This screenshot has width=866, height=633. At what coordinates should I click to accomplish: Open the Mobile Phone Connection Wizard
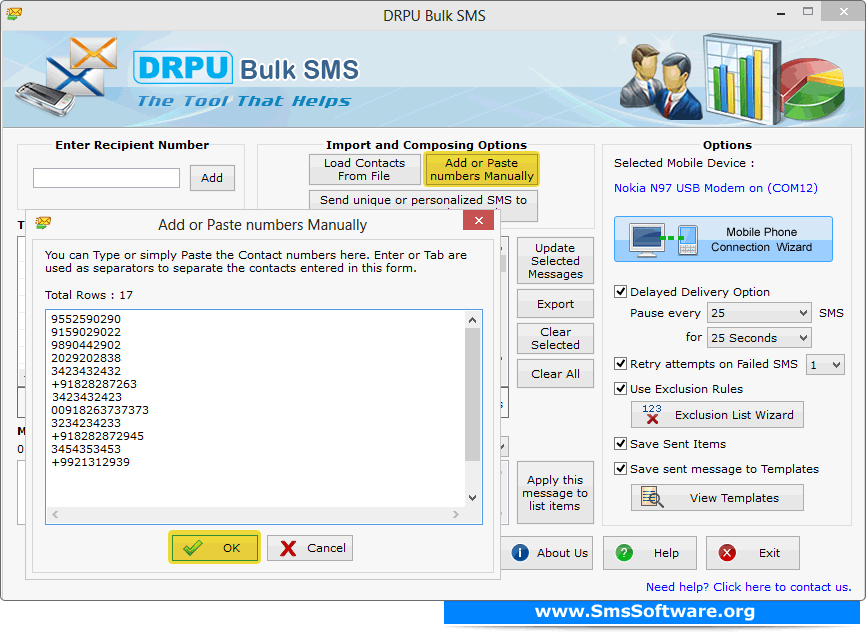pyautogui.click(x=723, y=239)
